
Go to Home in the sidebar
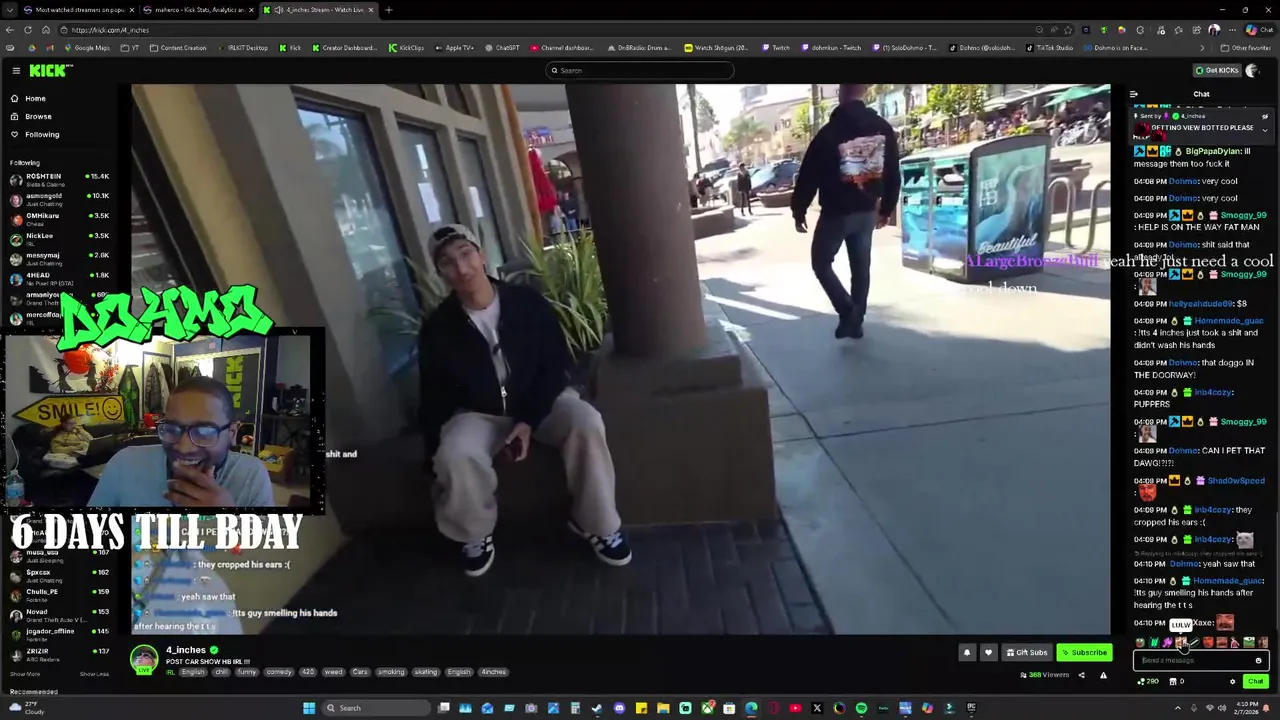pyautogui.click(x=35, y=98)
